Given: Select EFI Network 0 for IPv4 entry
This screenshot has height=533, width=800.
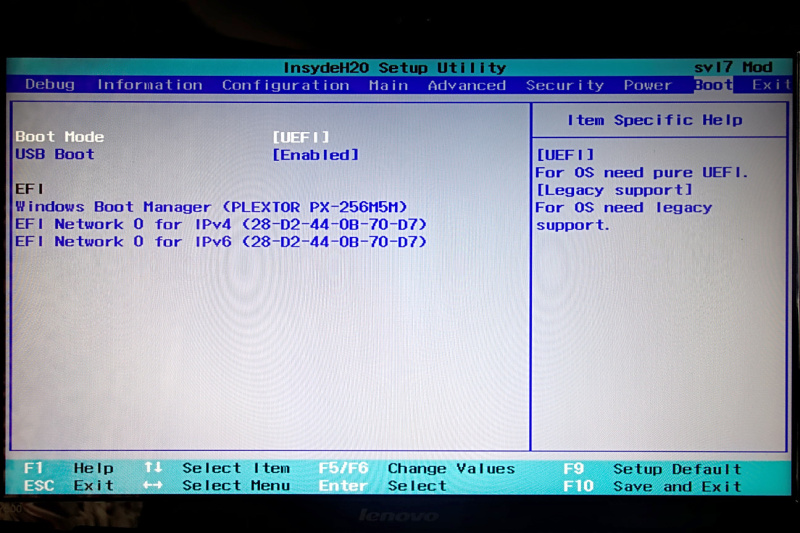Looking at the screenshot, I should tap(220, 224).
